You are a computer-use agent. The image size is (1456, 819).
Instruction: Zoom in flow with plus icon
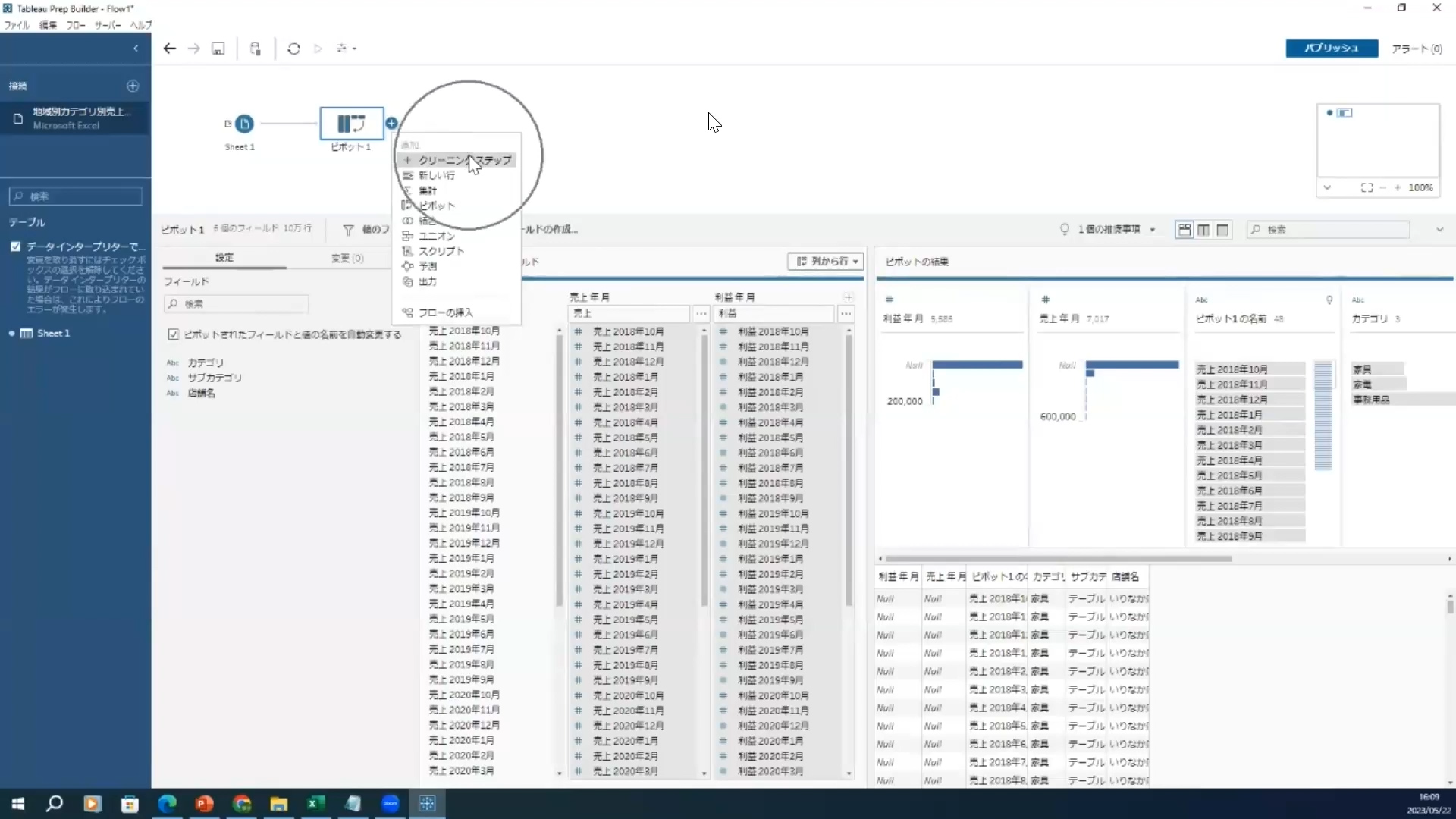click(x=1397, y=187)
